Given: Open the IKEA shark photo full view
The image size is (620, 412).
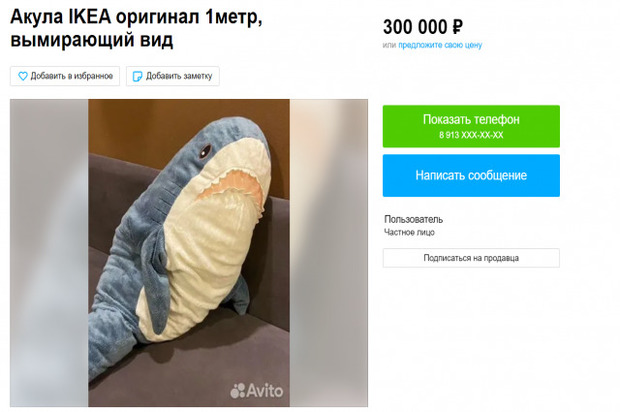Looking at the screenshot, I should tap(189, 253).
